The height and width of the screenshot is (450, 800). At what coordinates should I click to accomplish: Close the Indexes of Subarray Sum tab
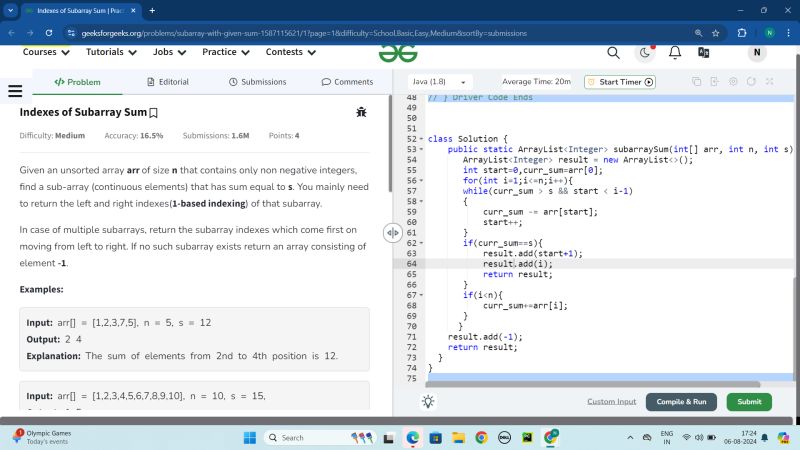(x=133, y=10)
